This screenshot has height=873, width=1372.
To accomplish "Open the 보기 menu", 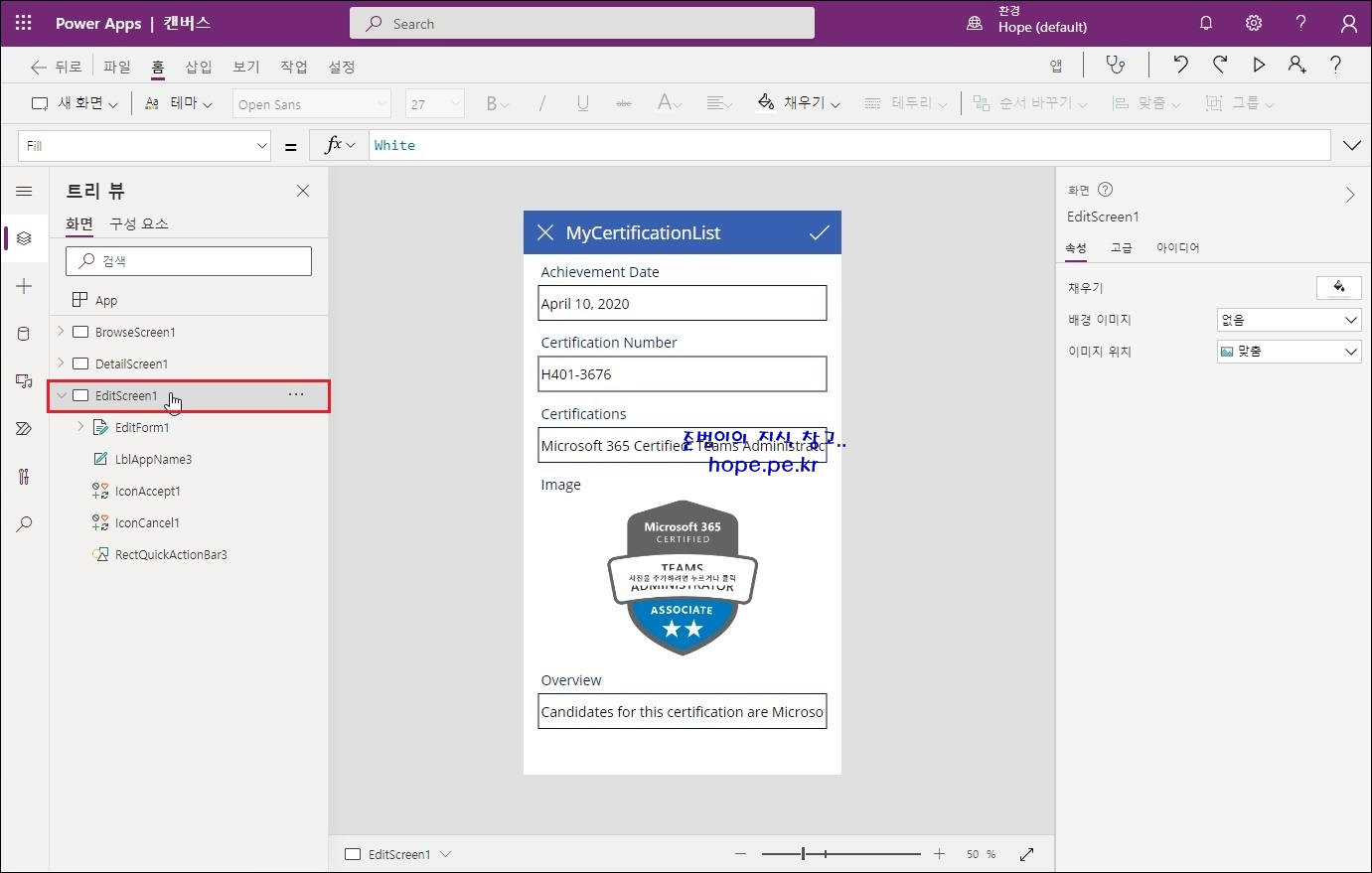I will tap(246, 67).
